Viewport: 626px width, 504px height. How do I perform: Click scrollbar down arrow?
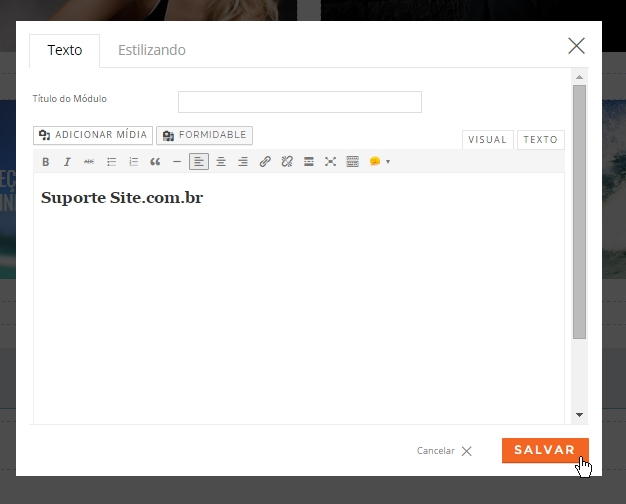[580, 415]
